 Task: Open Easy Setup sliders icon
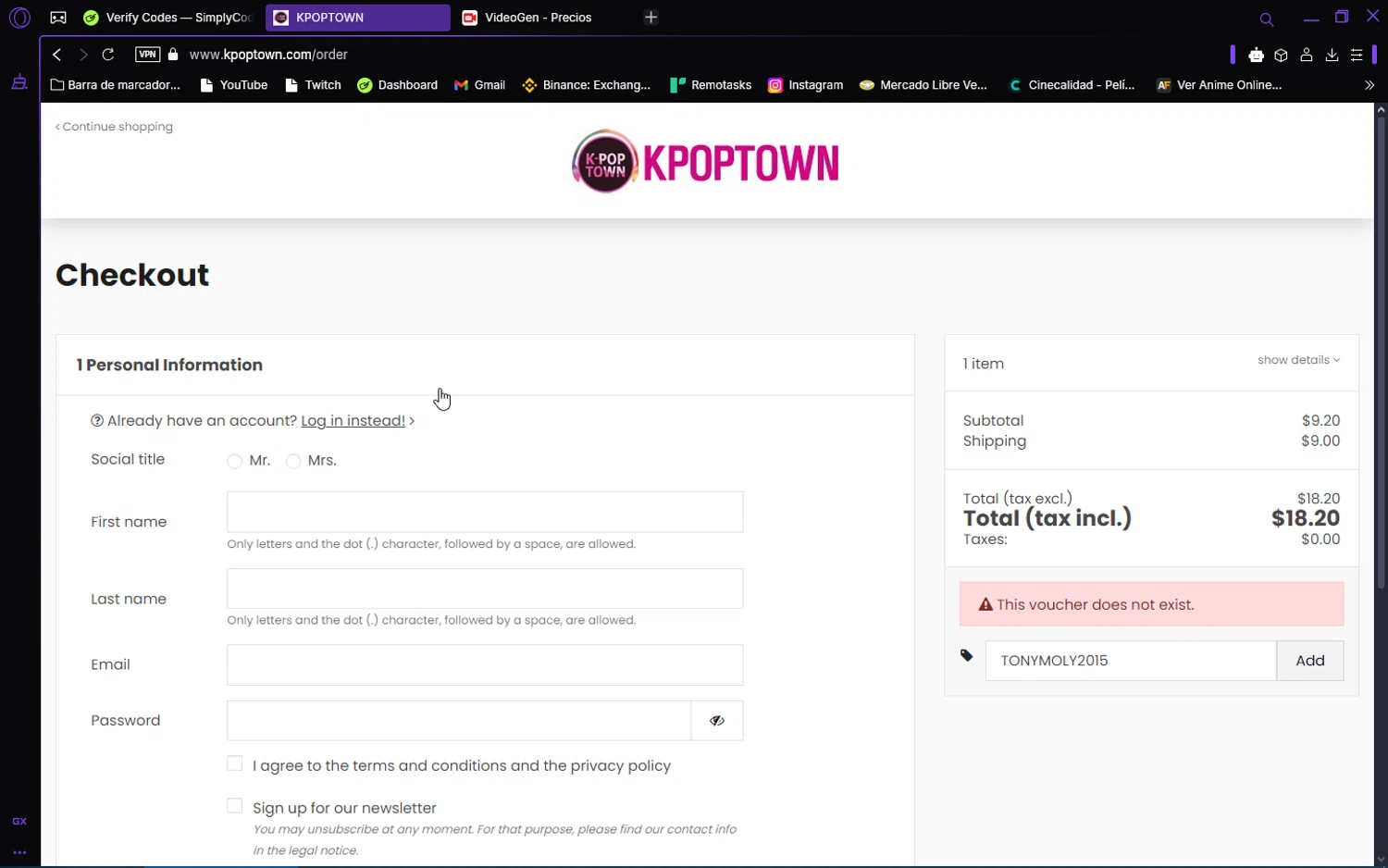coord(1357,56)
